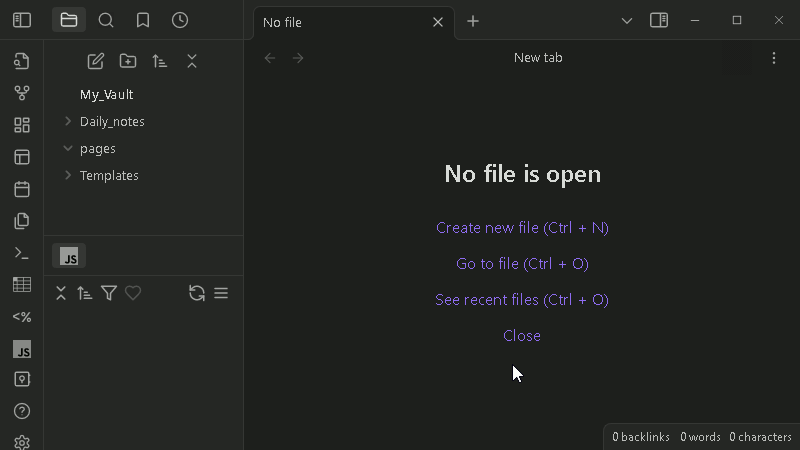
Task: Open a new tab with plus icon
Action: click(x=473, y=21)
